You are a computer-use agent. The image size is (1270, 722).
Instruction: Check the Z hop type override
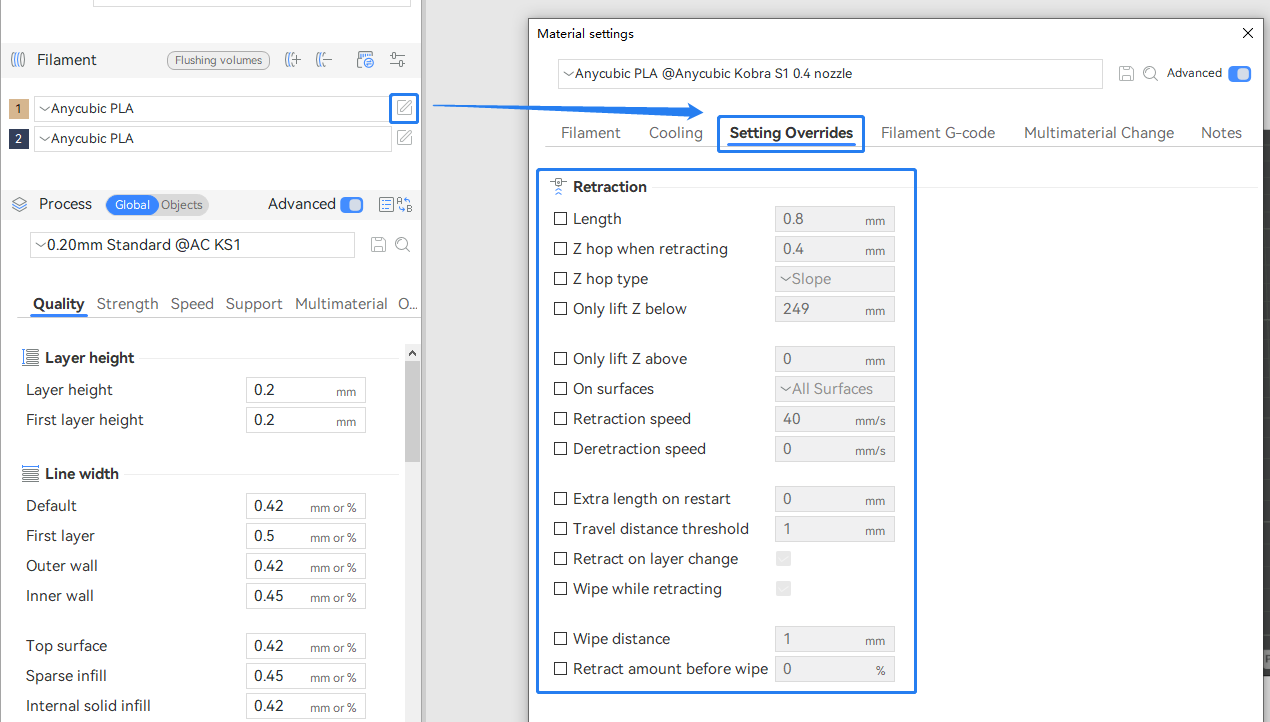pos(560,279)
